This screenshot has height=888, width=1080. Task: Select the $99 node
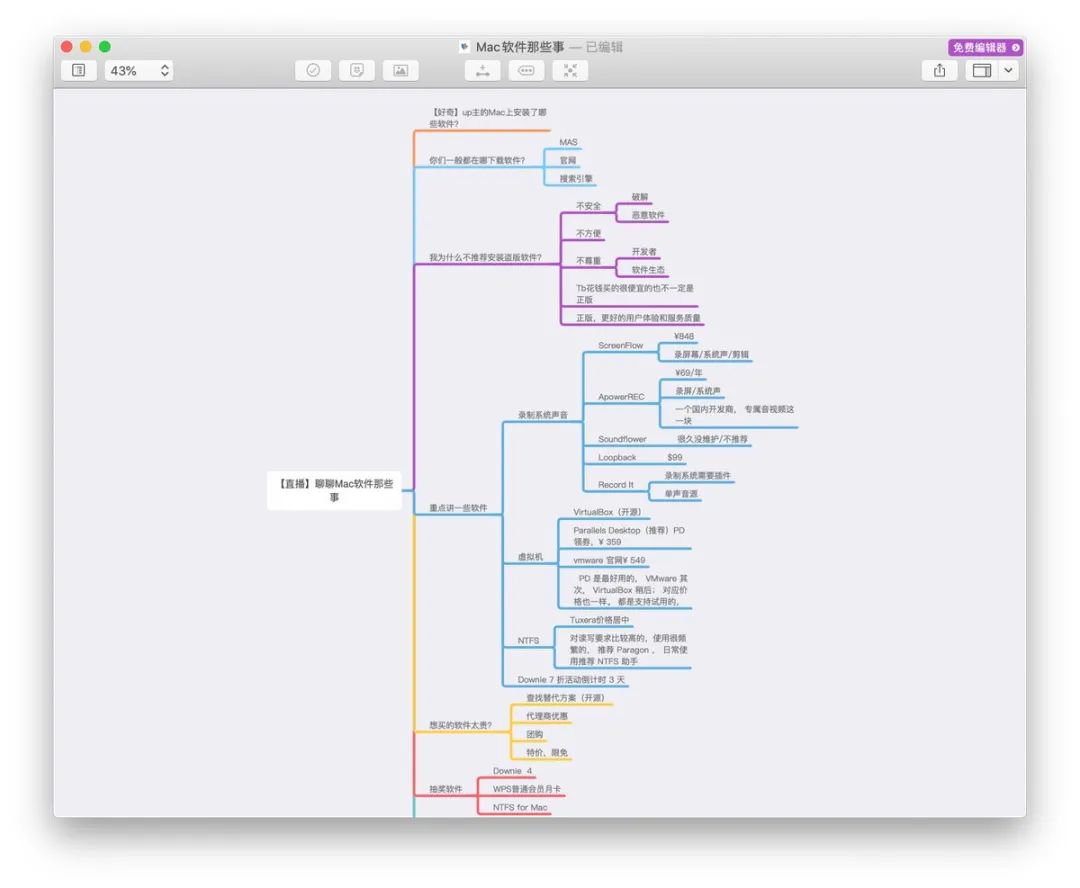pyautogui.click(x=675, y=457)
